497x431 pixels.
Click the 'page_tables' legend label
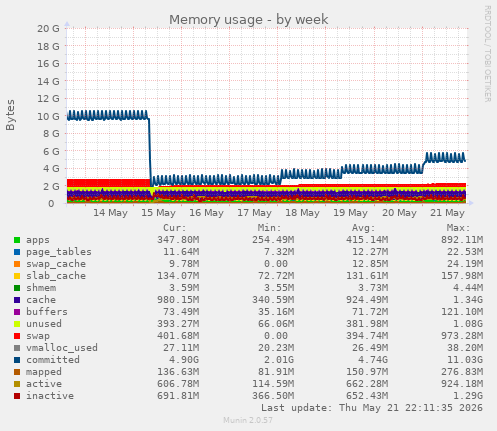point(59,252)
